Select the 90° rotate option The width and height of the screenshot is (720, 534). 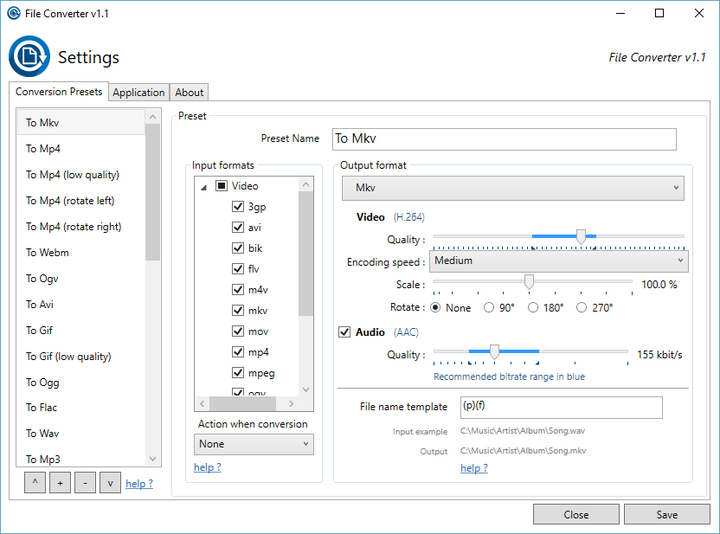pos(489,308)
